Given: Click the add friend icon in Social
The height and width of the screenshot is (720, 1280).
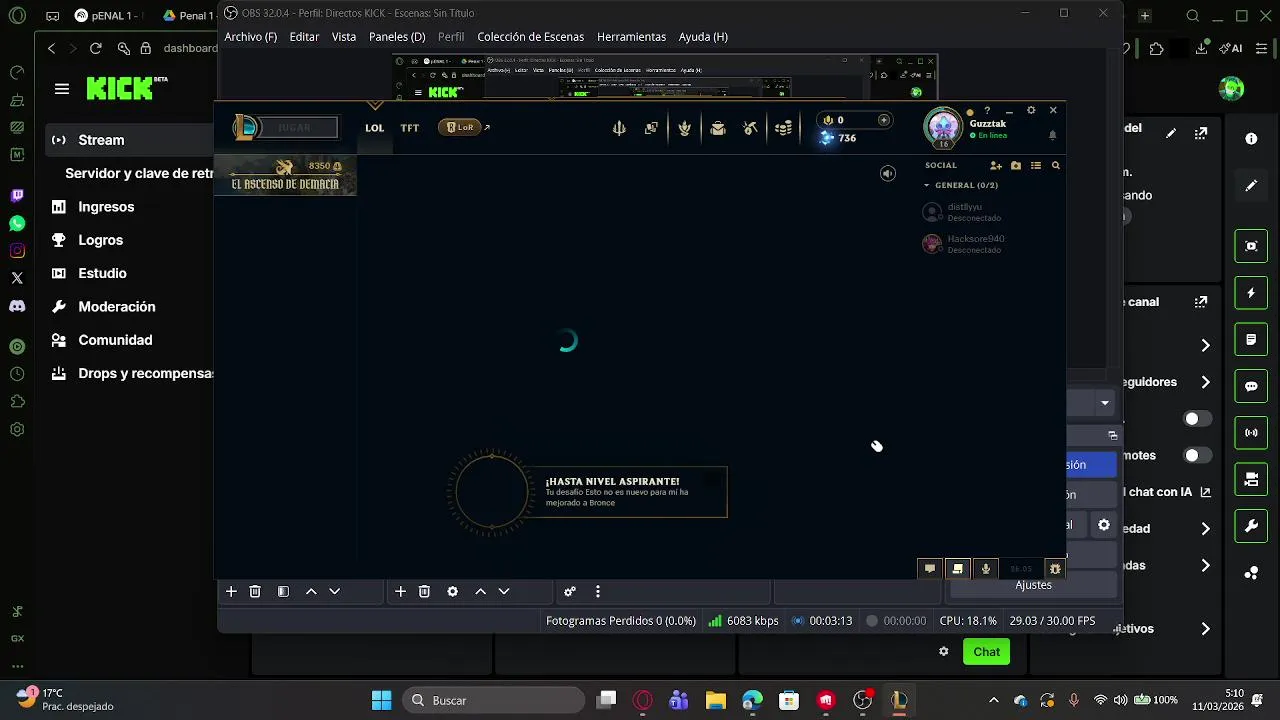Looking at the screenshot, I should click(995, 166).
